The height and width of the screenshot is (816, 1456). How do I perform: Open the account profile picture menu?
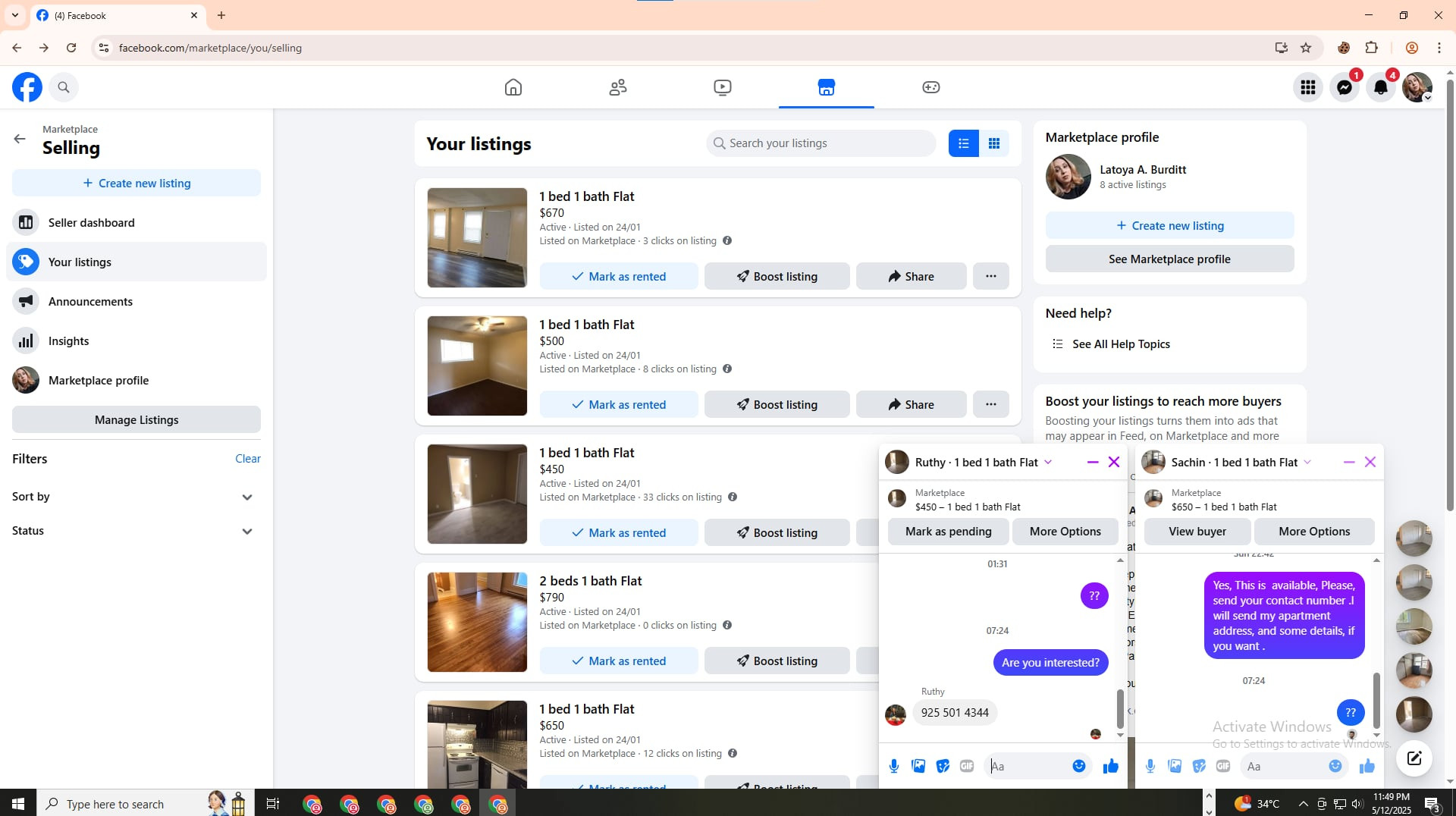[1417, 87]
